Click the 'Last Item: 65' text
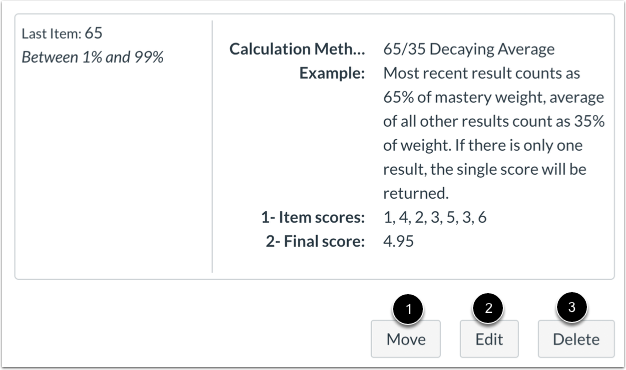 (62, 34)
